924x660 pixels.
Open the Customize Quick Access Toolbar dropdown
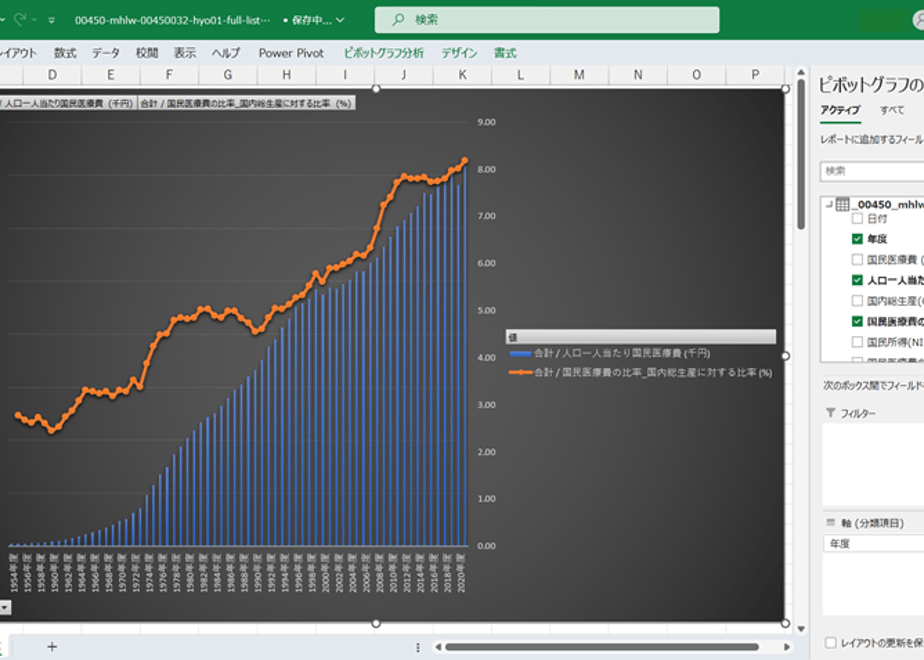point(52,21)
